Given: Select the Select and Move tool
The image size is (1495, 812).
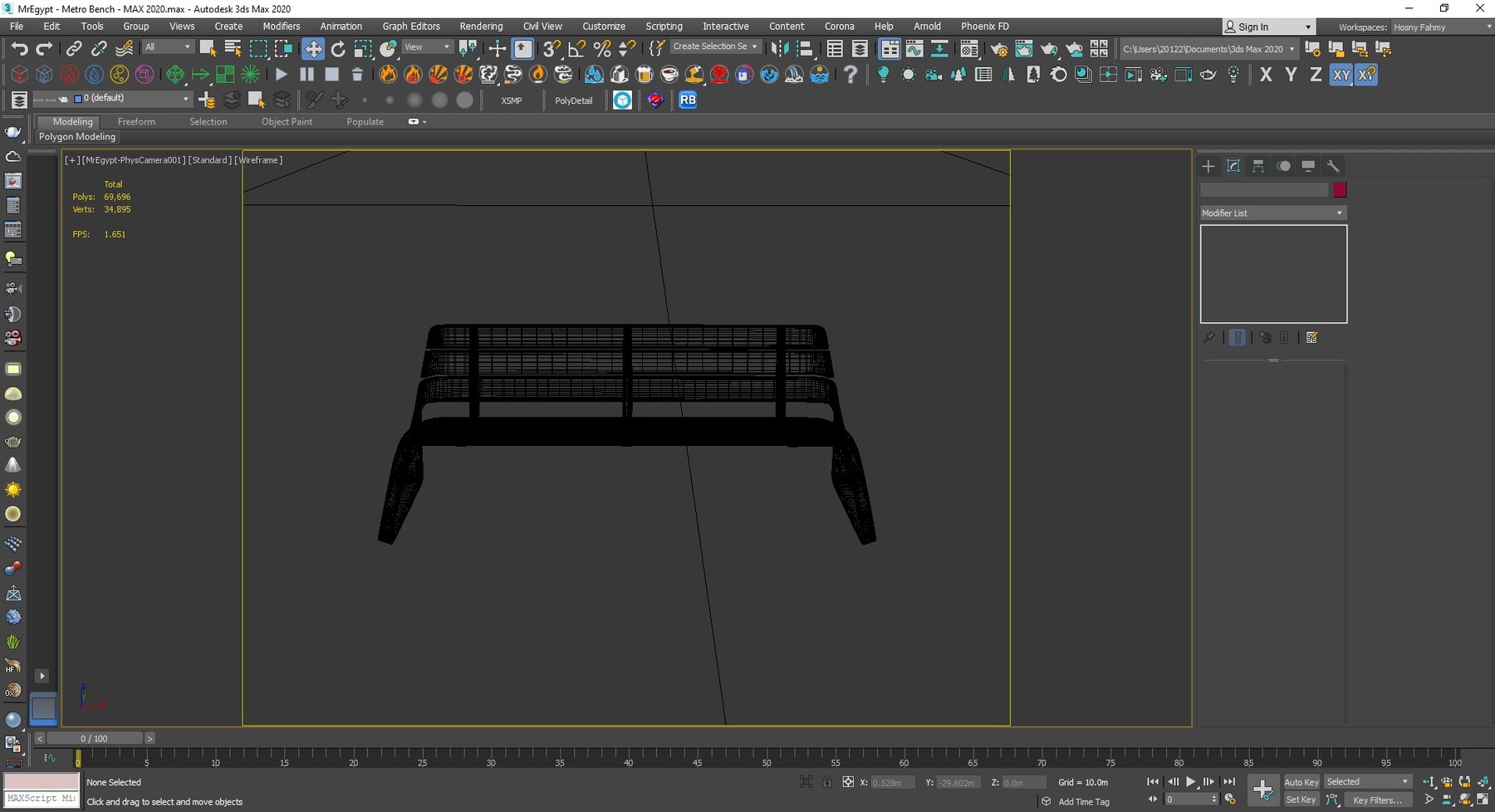Looking at the screenshot, I should click(x=313, y=49).
